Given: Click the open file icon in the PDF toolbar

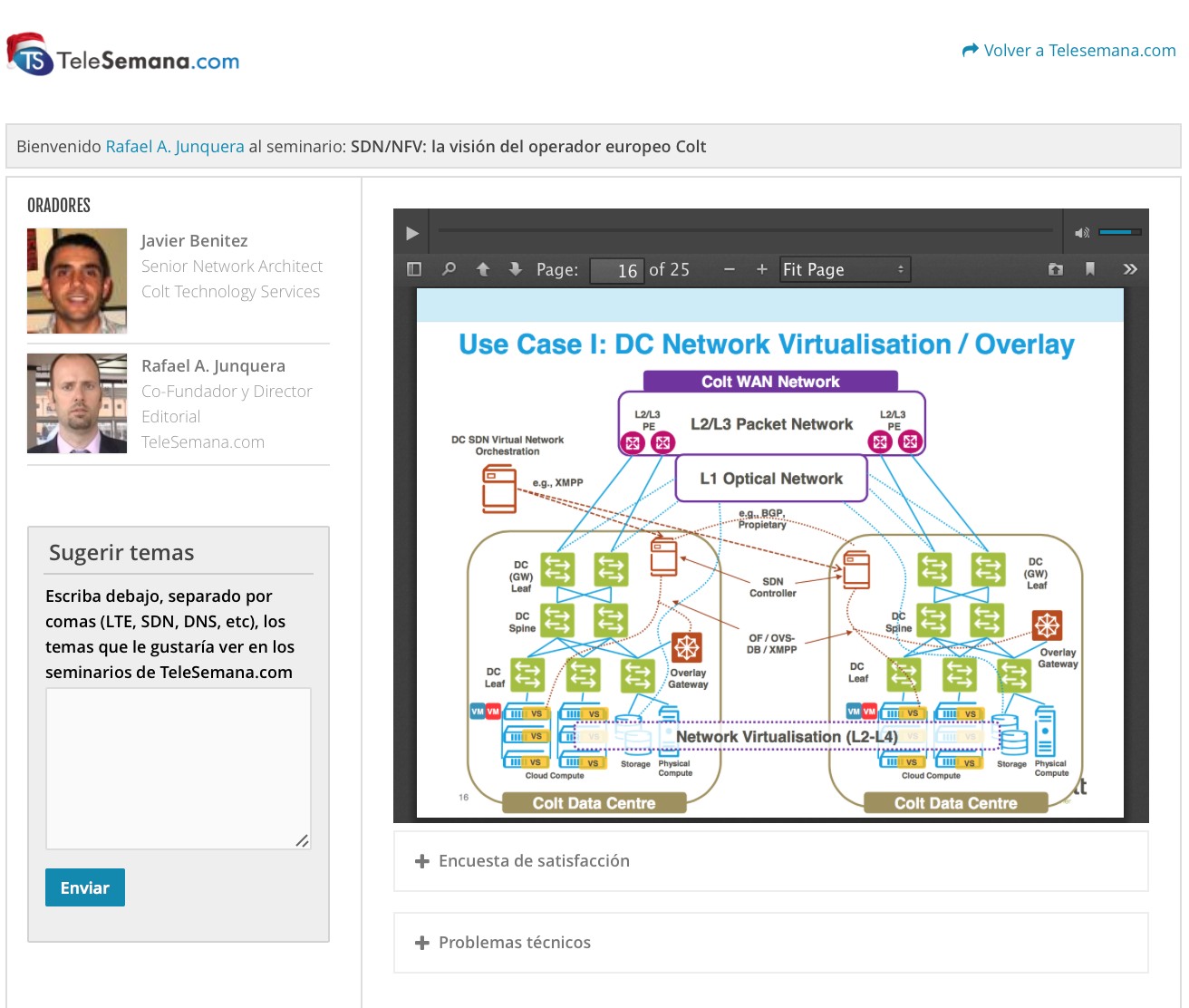Looking at the screenshot, I should point(1056,269).
